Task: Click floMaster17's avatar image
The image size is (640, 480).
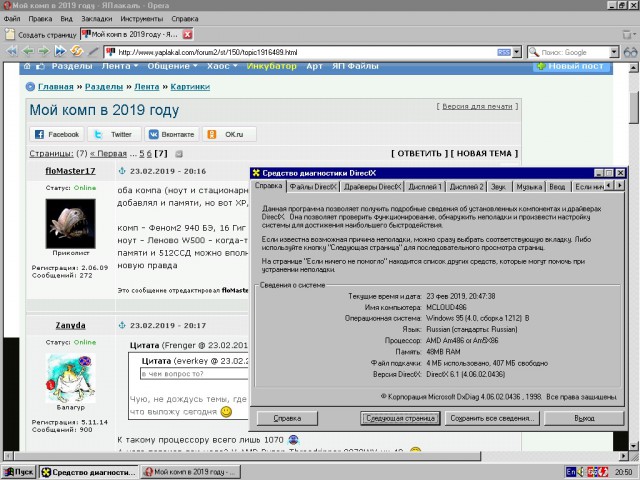Action: (x=71, y=224)
